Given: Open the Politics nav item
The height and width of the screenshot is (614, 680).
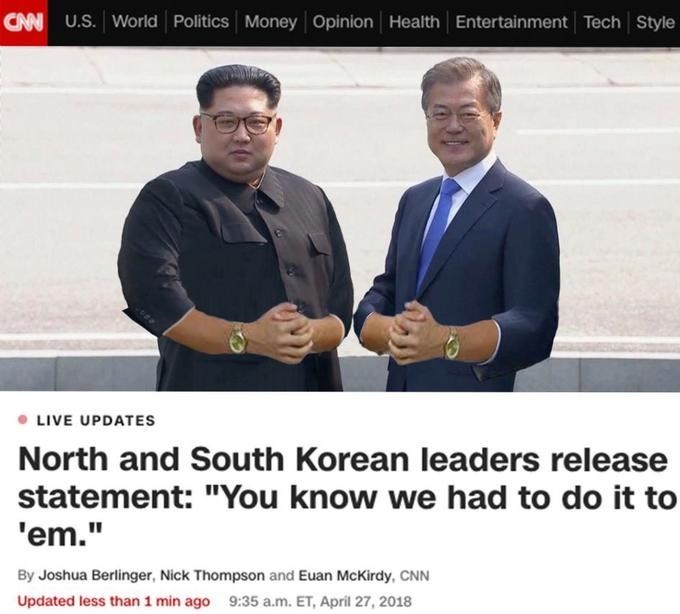Looking at the screenshot, I should pos(201,21).
